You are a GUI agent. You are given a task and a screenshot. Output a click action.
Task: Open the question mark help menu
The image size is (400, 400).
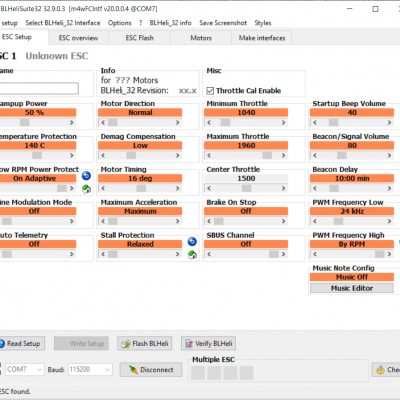[141, 23]
